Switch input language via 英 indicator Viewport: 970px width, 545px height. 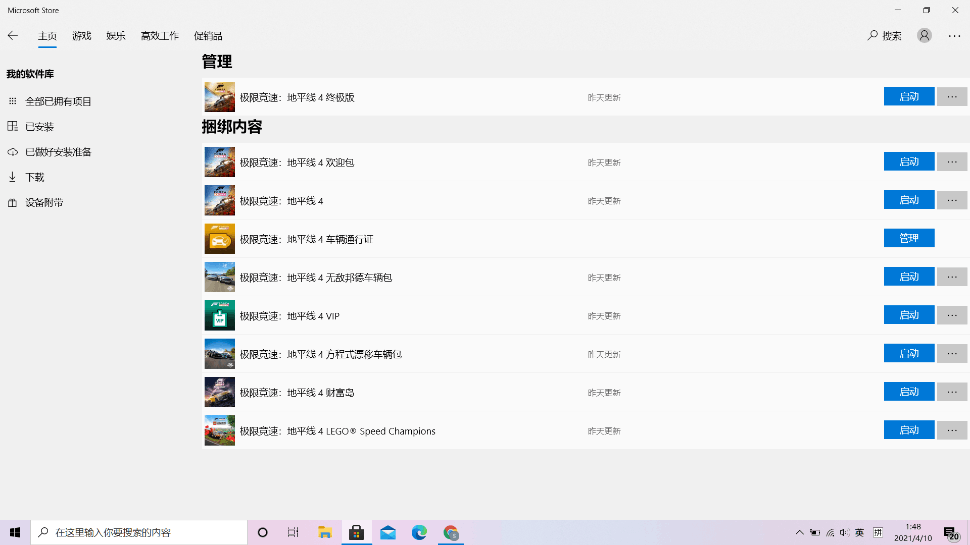point(859,532)
